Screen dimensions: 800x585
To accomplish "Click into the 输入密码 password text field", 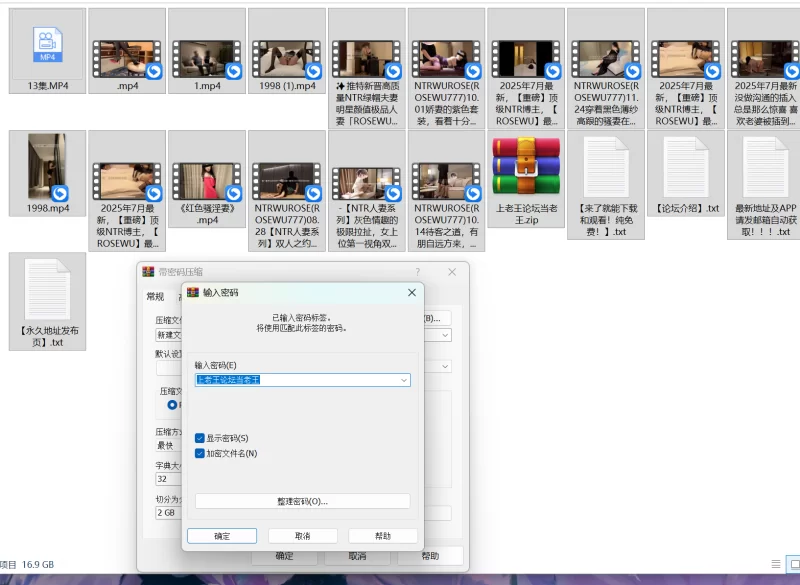I will 303,380.
